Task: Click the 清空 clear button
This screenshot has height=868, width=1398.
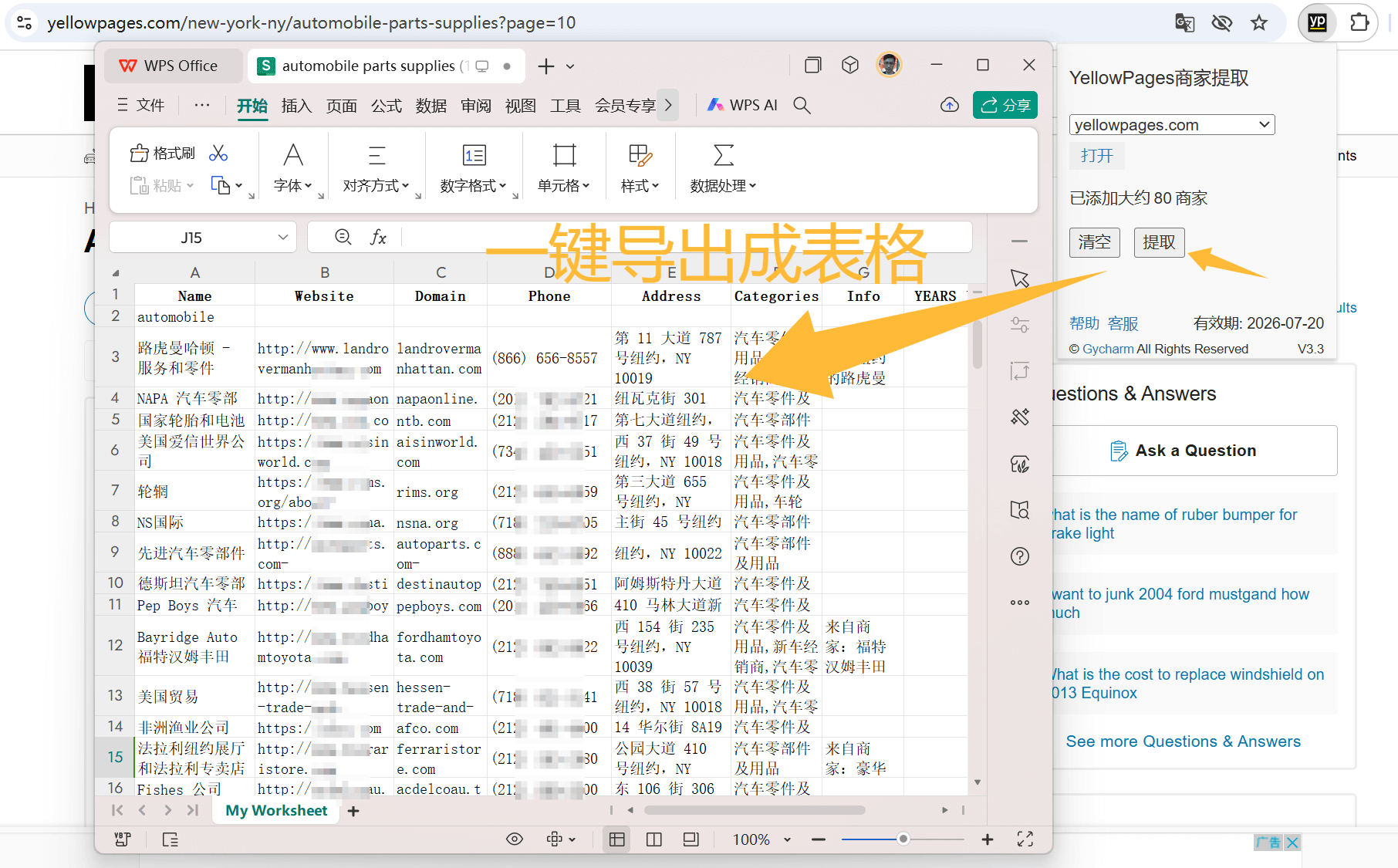Action: click(x=1094, y=242)
